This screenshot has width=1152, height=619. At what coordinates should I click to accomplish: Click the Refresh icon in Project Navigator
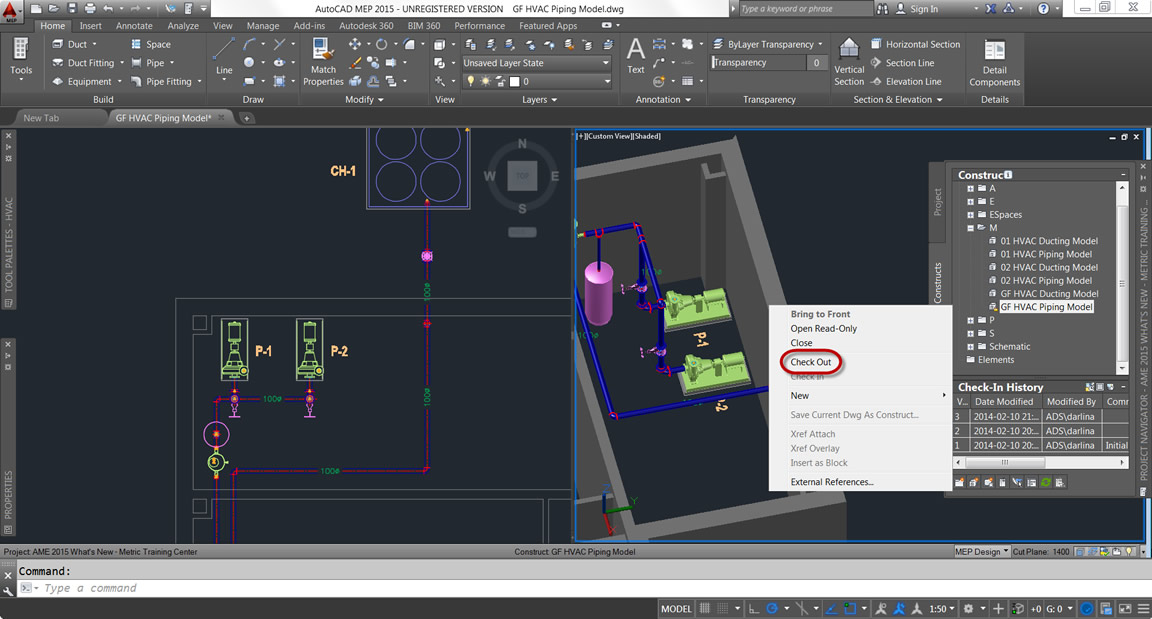(x=1045, y=482)
